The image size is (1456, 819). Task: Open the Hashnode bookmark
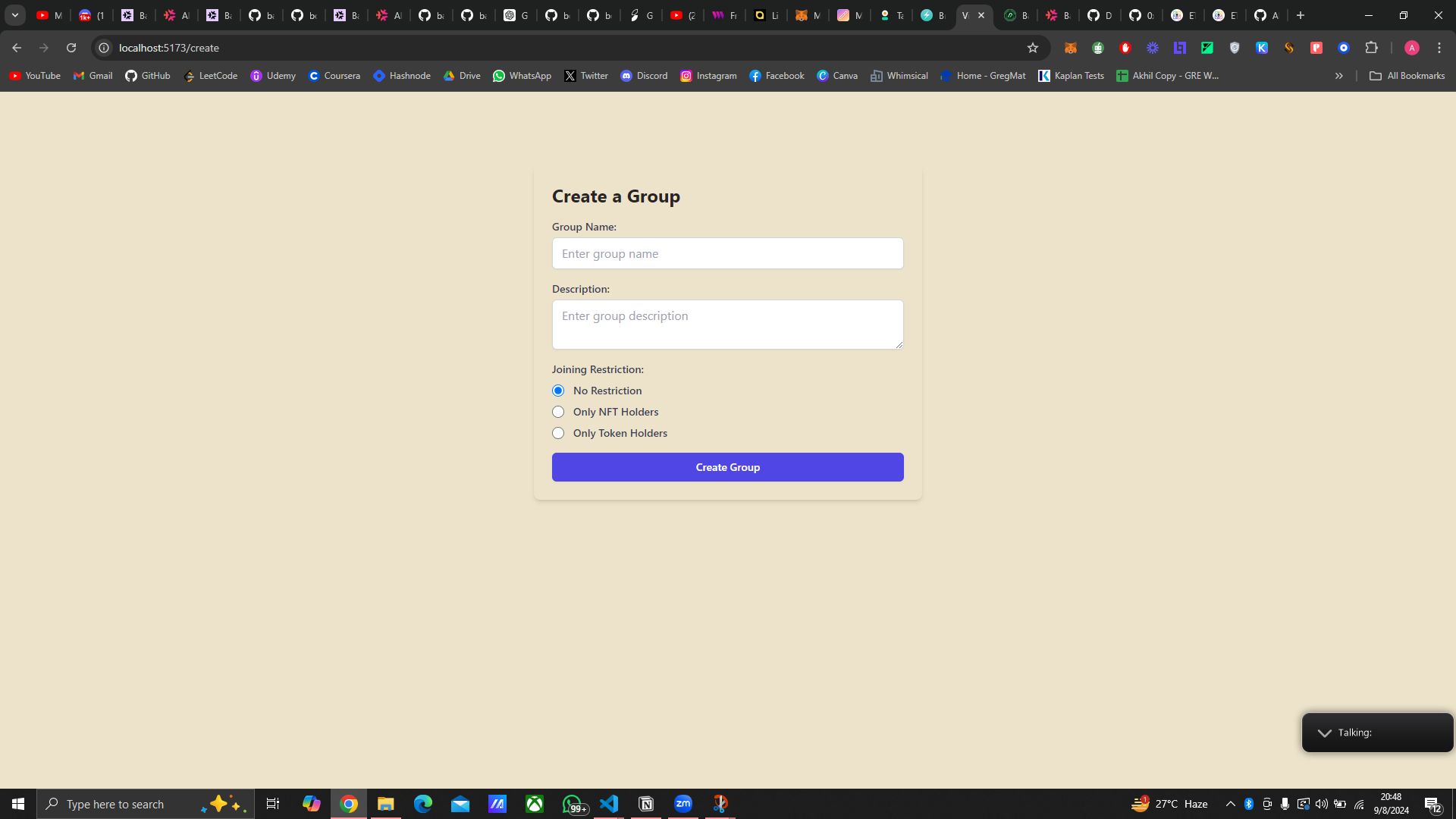402,76
